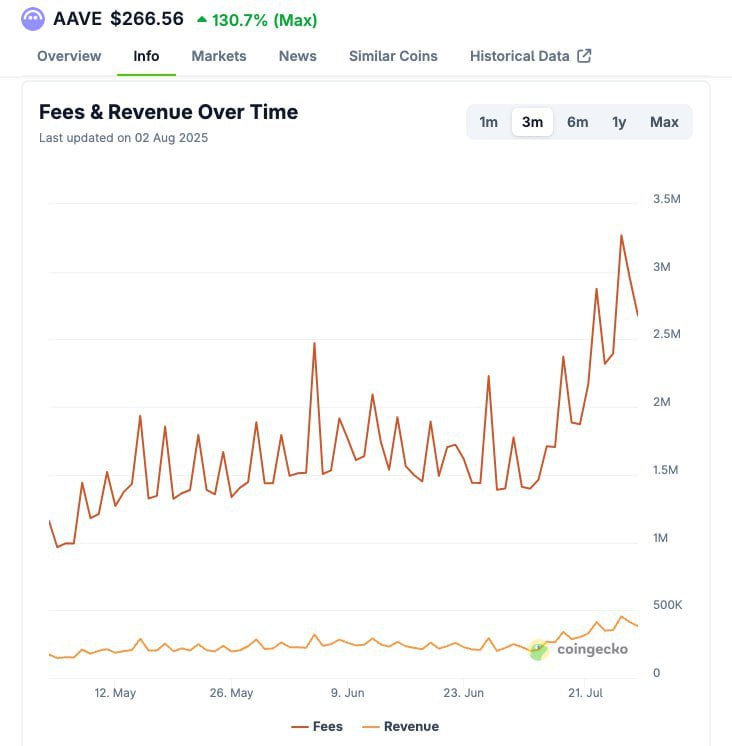Click the Fees & Revenue Over Time heading
The height and width of the screenshot is (746, 732).
pyautogui.click(x=168, y=112)
